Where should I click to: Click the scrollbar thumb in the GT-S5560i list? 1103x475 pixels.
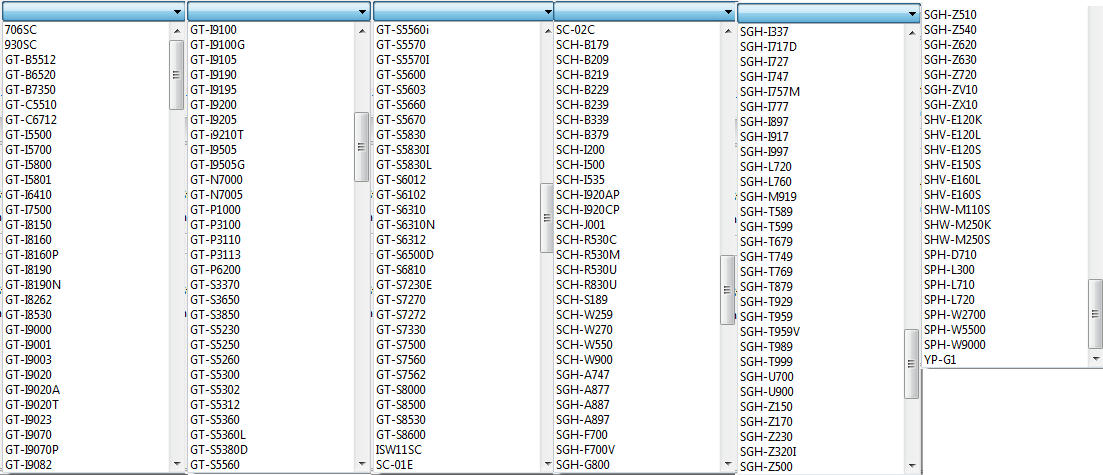pyautogui.click(x=547, y=217)
